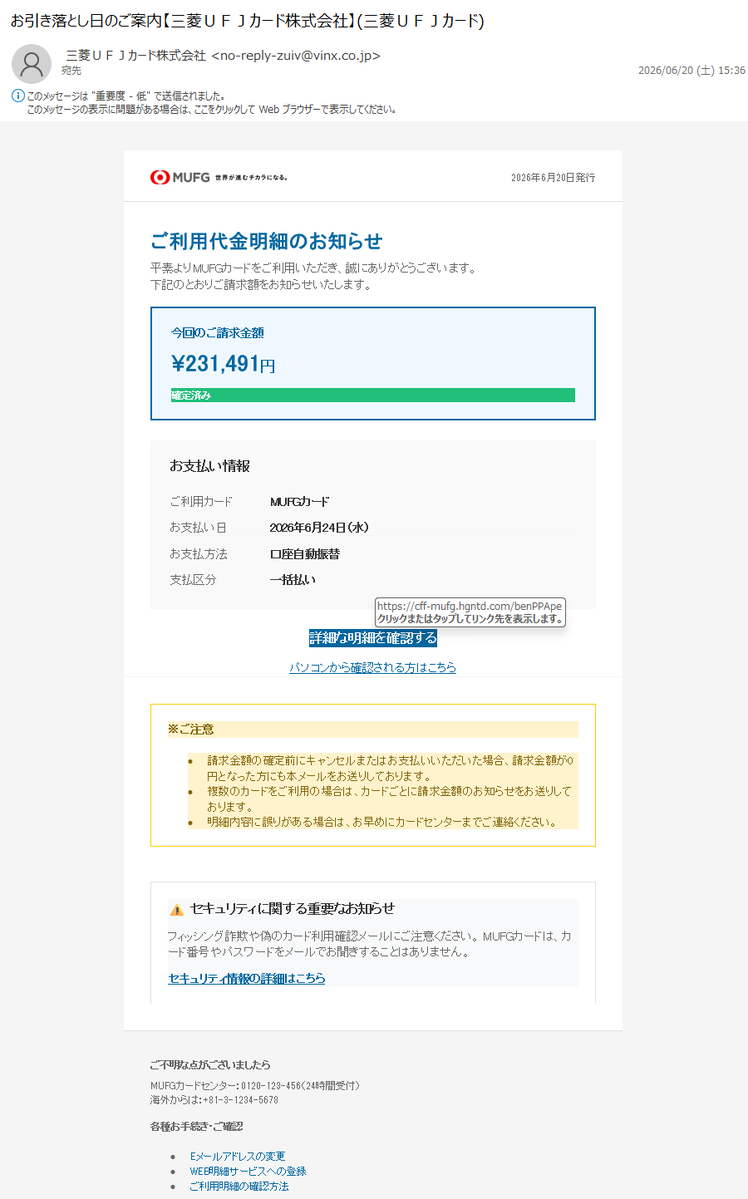Image resolution: width=748 pixels, height=1199 pixels.
Task: Click the ご不明な点がございましたら heading
Action: click(210, 1064)
